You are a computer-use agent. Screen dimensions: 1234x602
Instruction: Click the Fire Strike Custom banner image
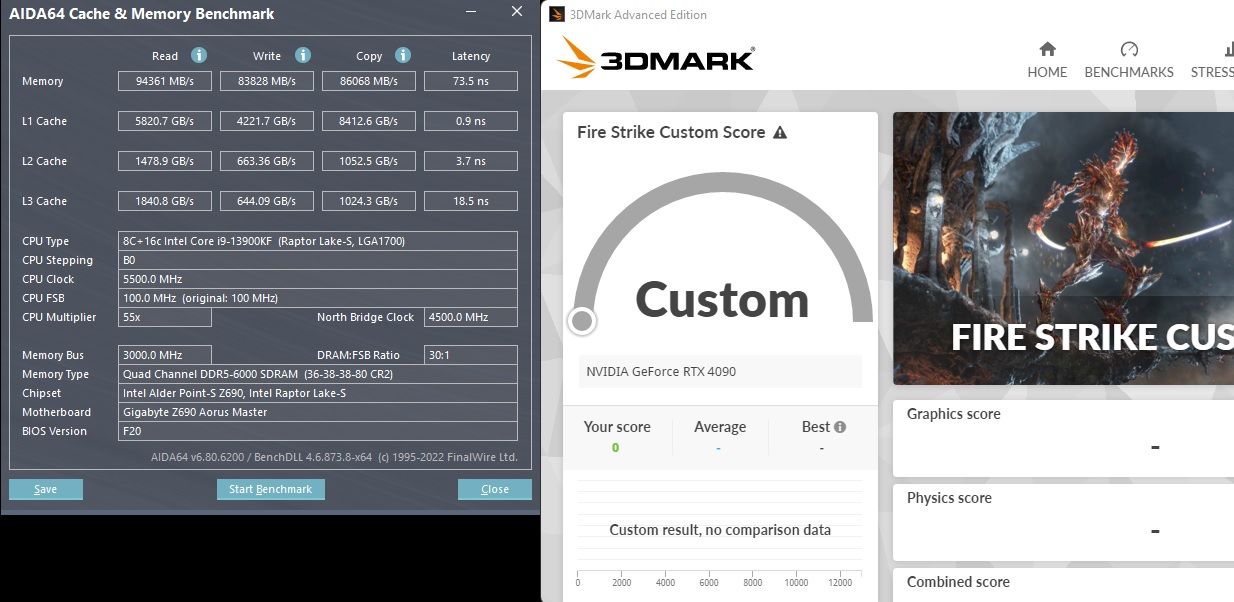coord(1064,248)
